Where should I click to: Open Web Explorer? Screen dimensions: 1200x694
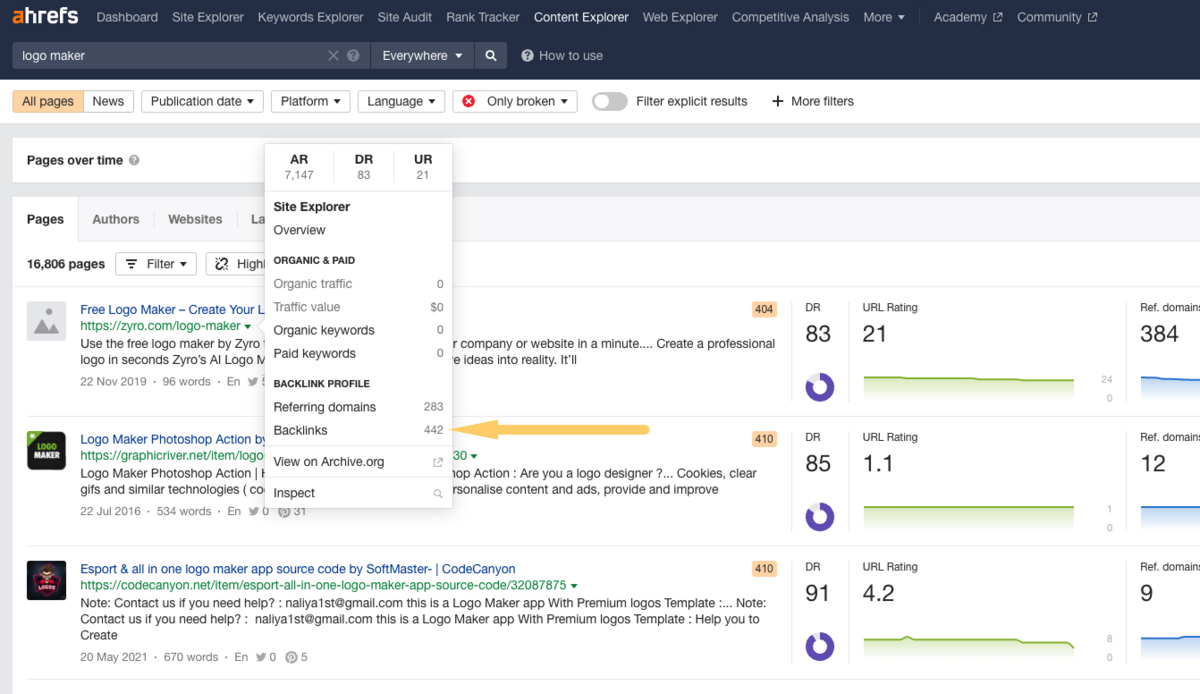tap(680, 17)
